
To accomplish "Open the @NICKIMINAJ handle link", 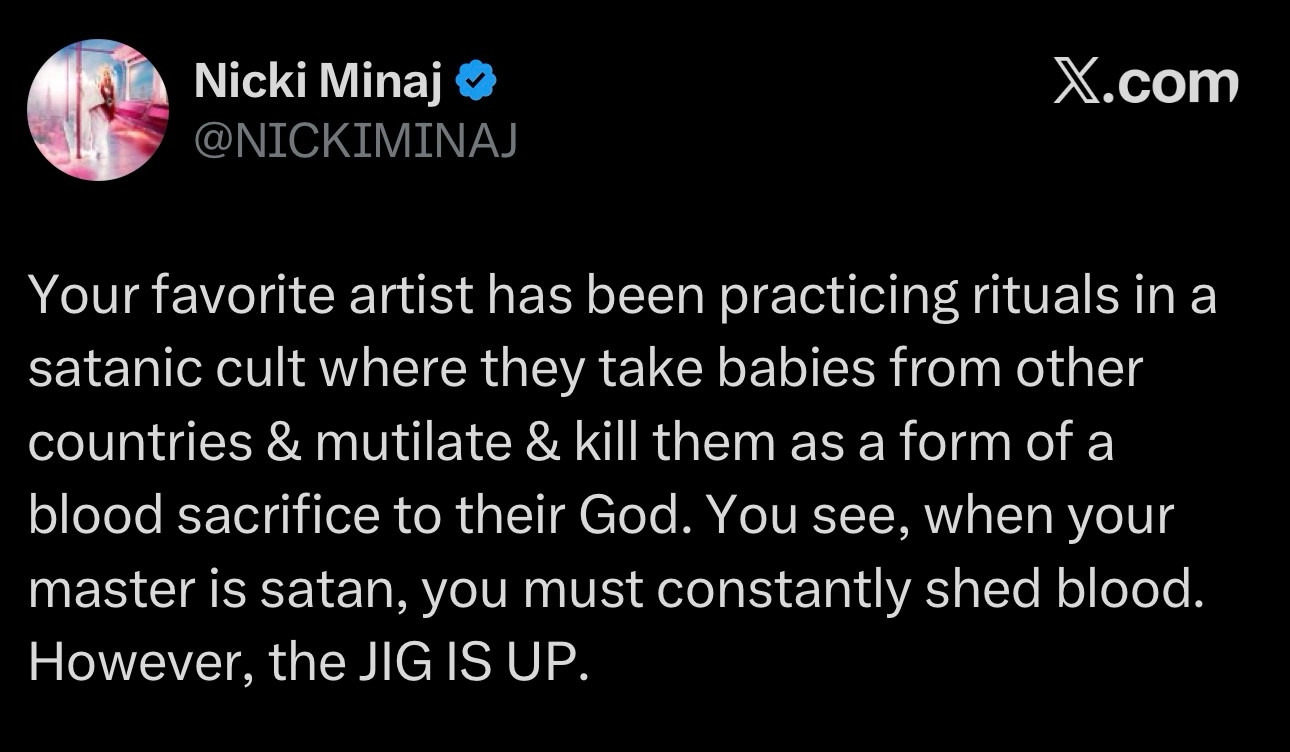I will pos(355,143).
